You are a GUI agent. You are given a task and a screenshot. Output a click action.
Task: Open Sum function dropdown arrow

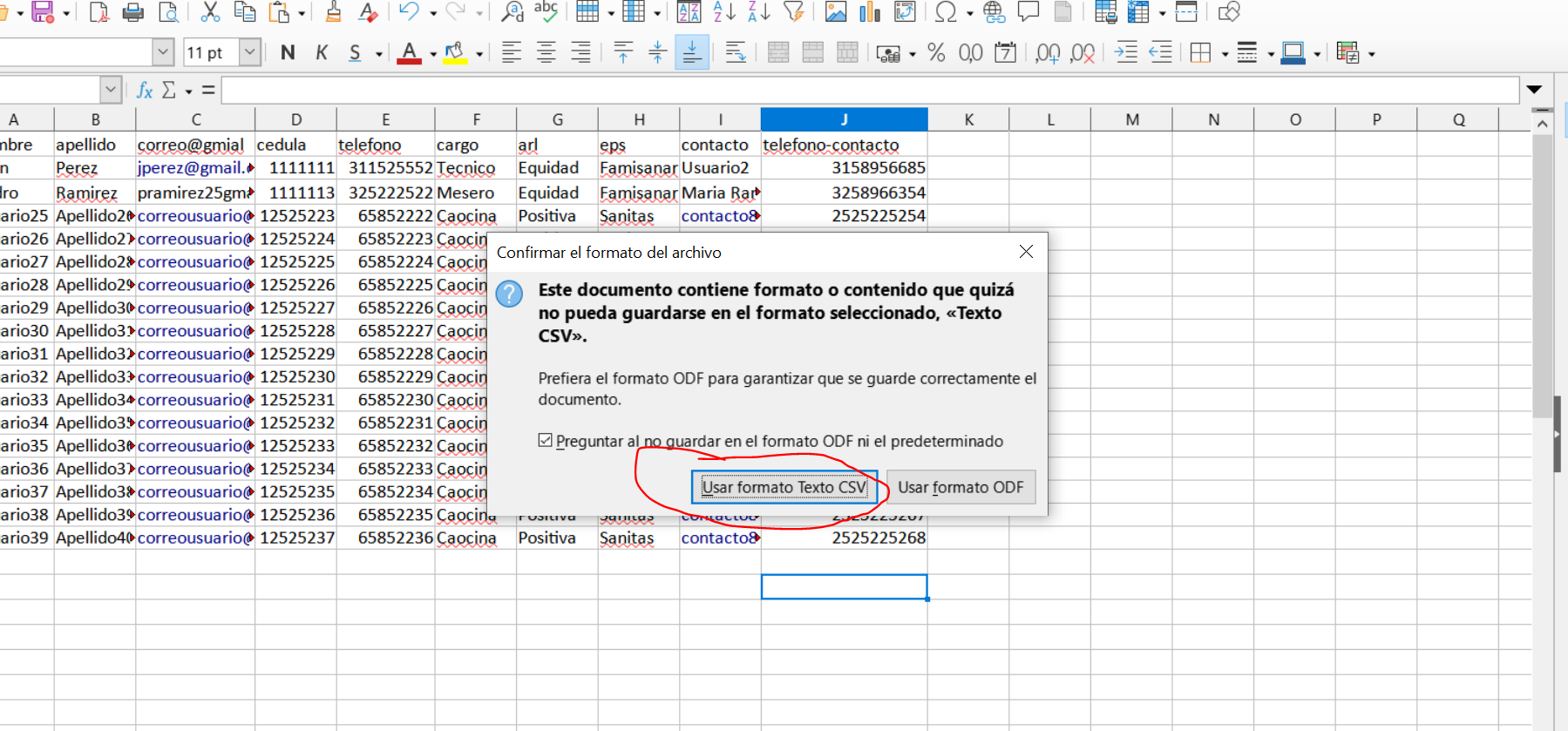[188, 91]
